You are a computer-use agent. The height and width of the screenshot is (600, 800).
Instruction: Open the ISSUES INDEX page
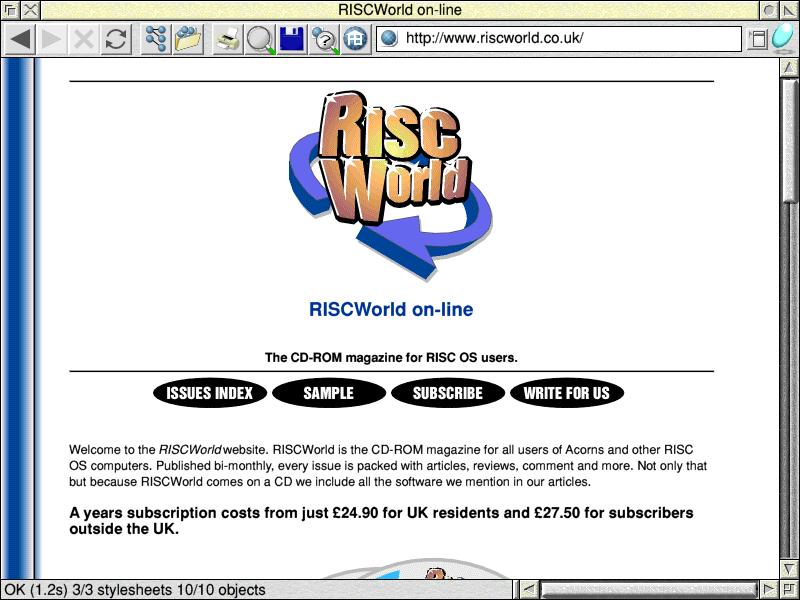[210, 393]
